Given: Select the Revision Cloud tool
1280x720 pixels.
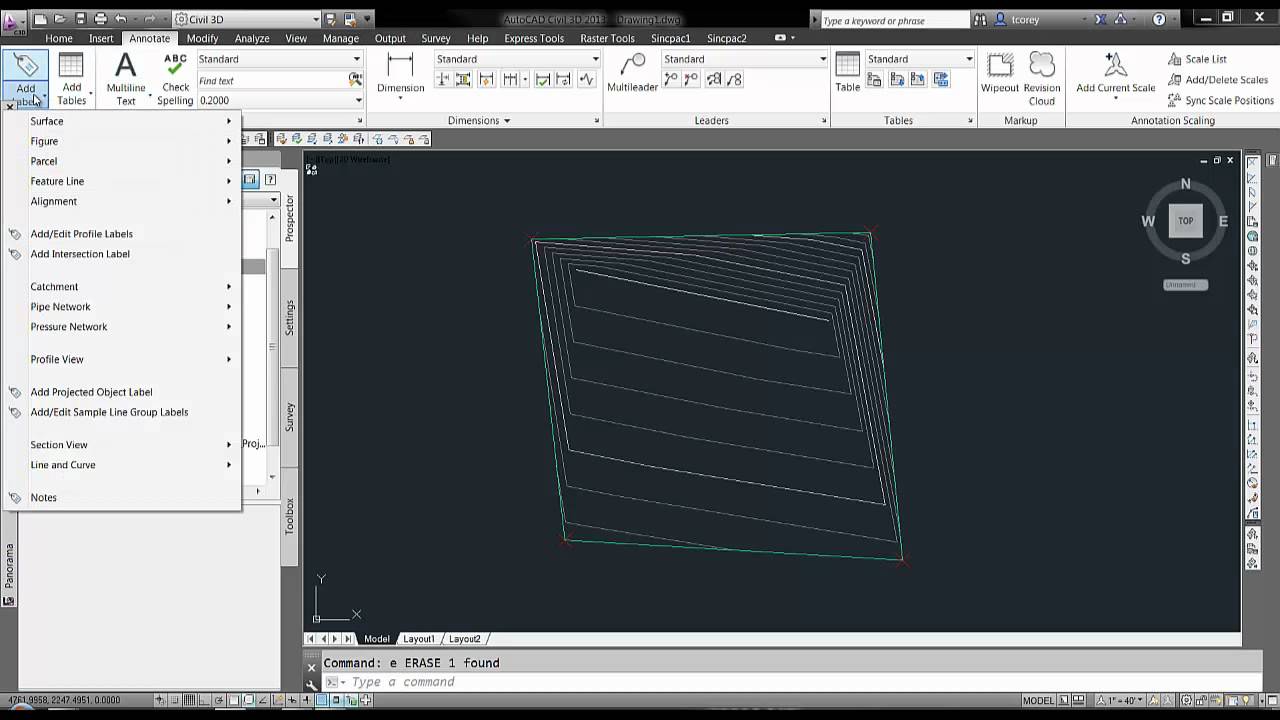Looking at the screenshot, I should pos(1042,77).
